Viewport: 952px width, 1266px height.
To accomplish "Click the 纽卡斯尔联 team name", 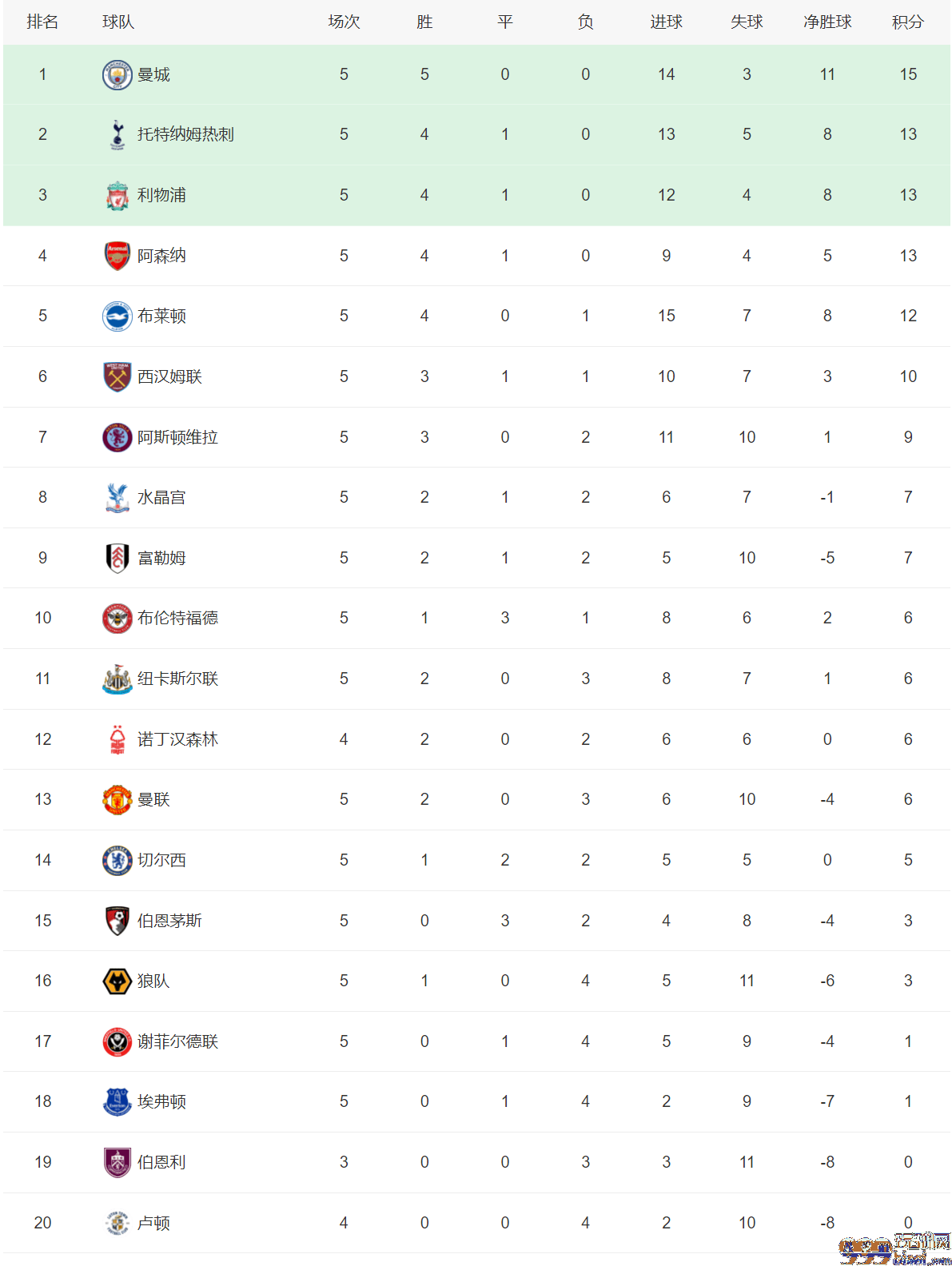I will pos(177,679).
